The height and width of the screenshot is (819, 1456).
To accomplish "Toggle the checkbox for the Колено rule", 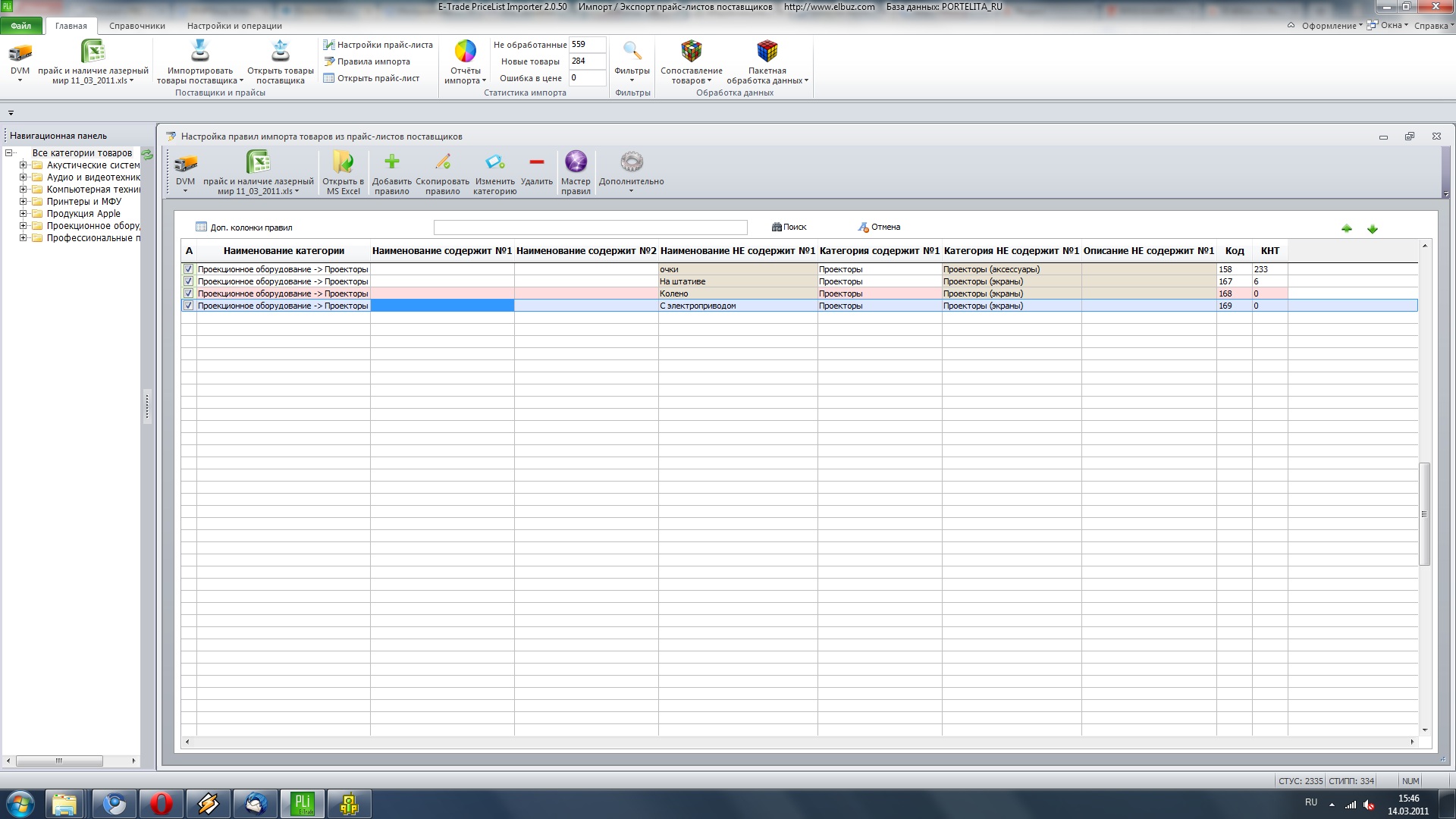I will [188, 293].
